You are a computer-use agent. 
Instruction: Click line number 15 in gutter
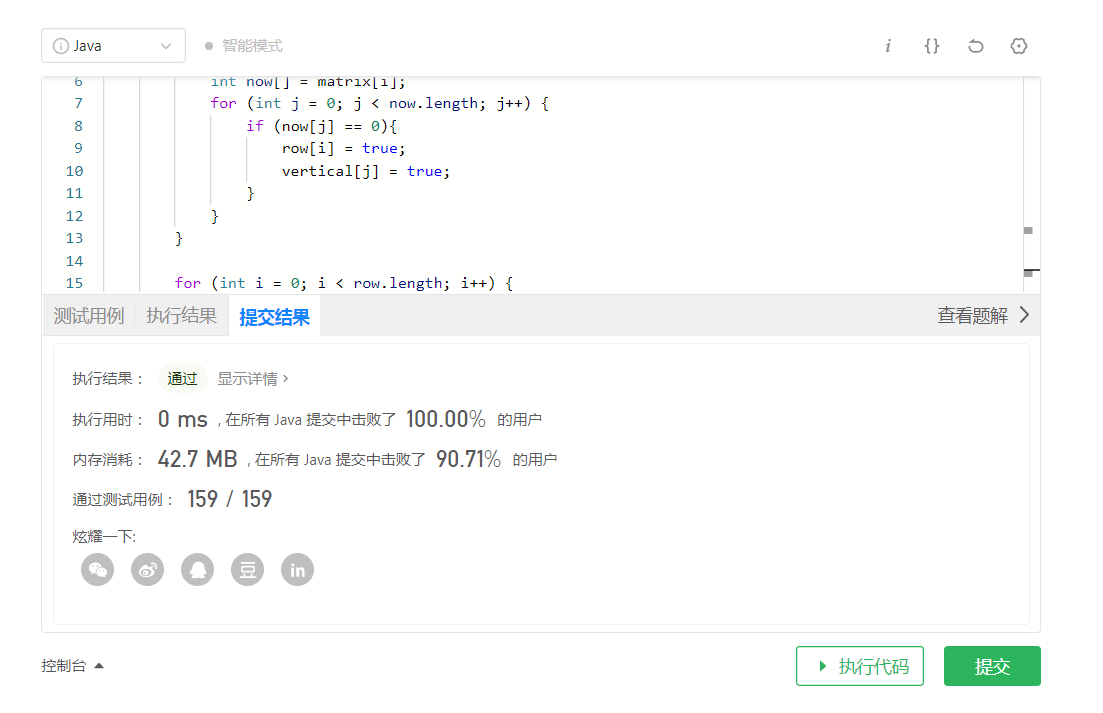pos(75,283)
